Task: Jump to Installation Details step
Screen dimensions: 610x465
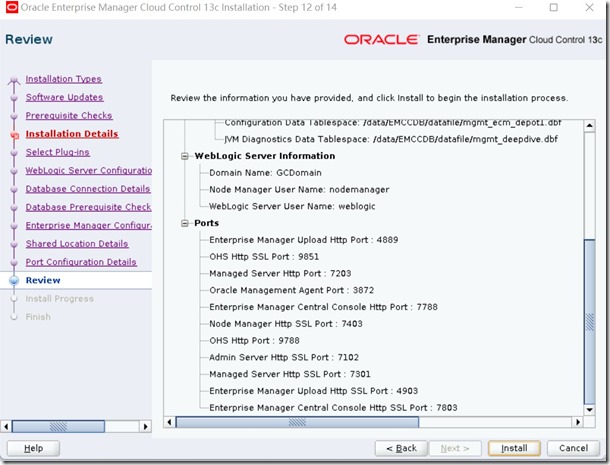Action: [72, 134]
